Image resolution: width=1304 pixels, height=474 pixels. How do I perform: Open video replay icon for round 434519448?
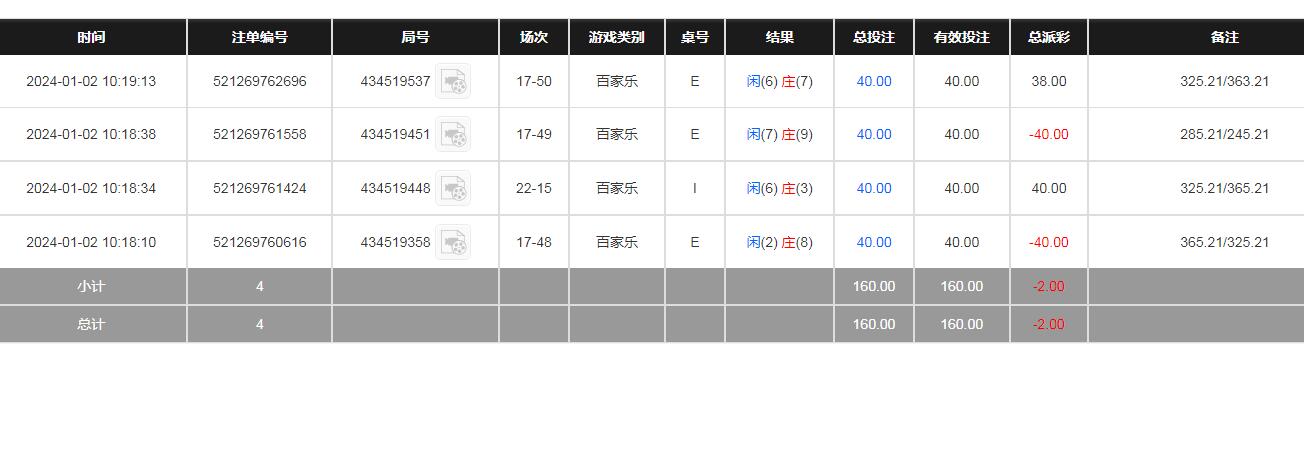(x=453, y=188)
